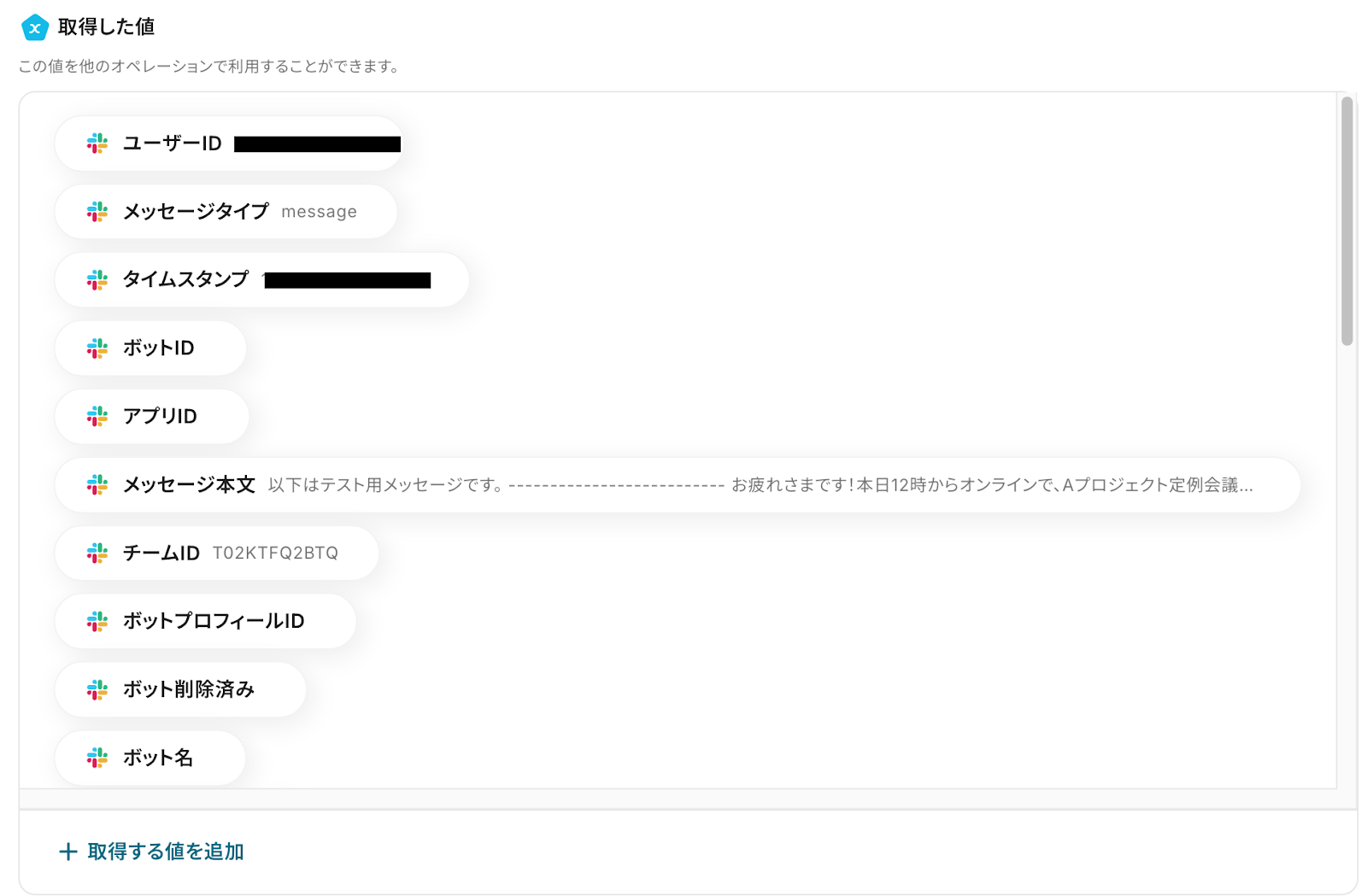
Task: Click the blue icon next to 取得した値
Action: (34, 27)
